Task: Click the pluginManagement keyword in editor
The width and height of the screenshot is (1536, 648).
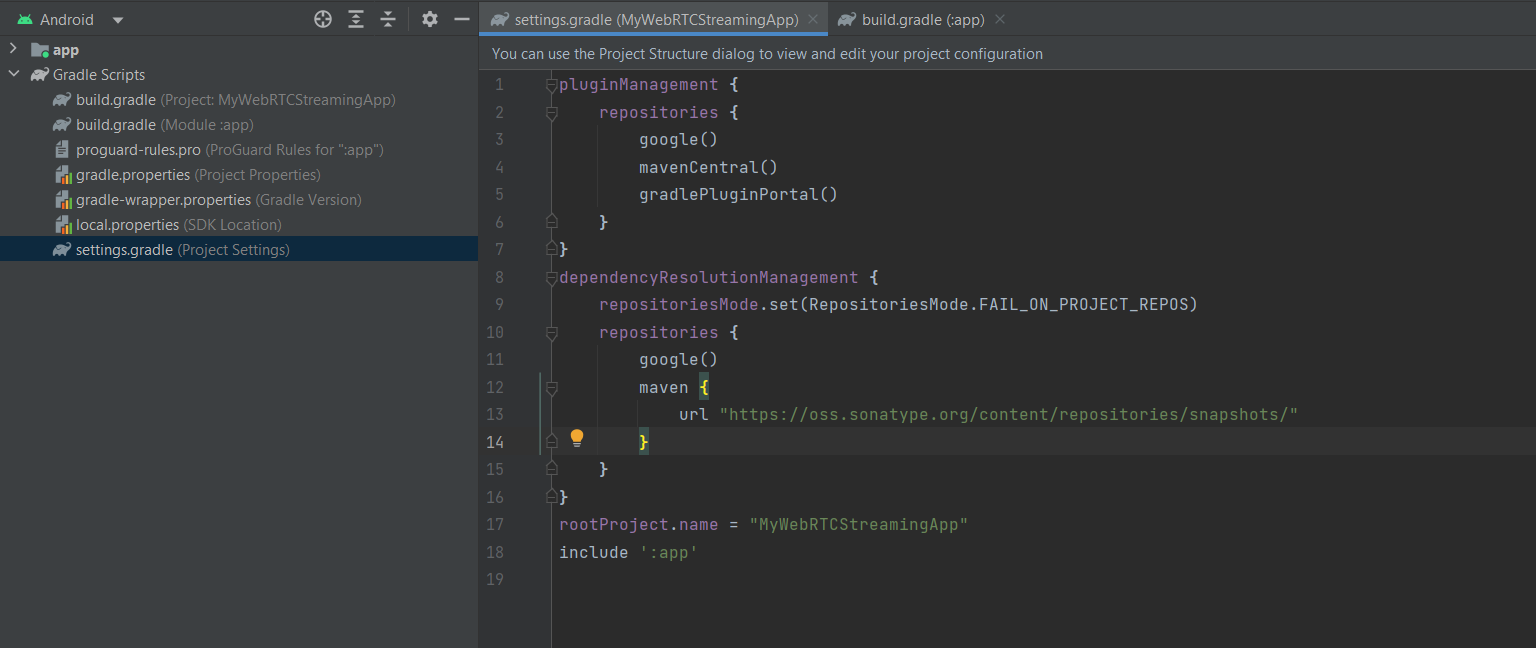Action: click(639, 85)
